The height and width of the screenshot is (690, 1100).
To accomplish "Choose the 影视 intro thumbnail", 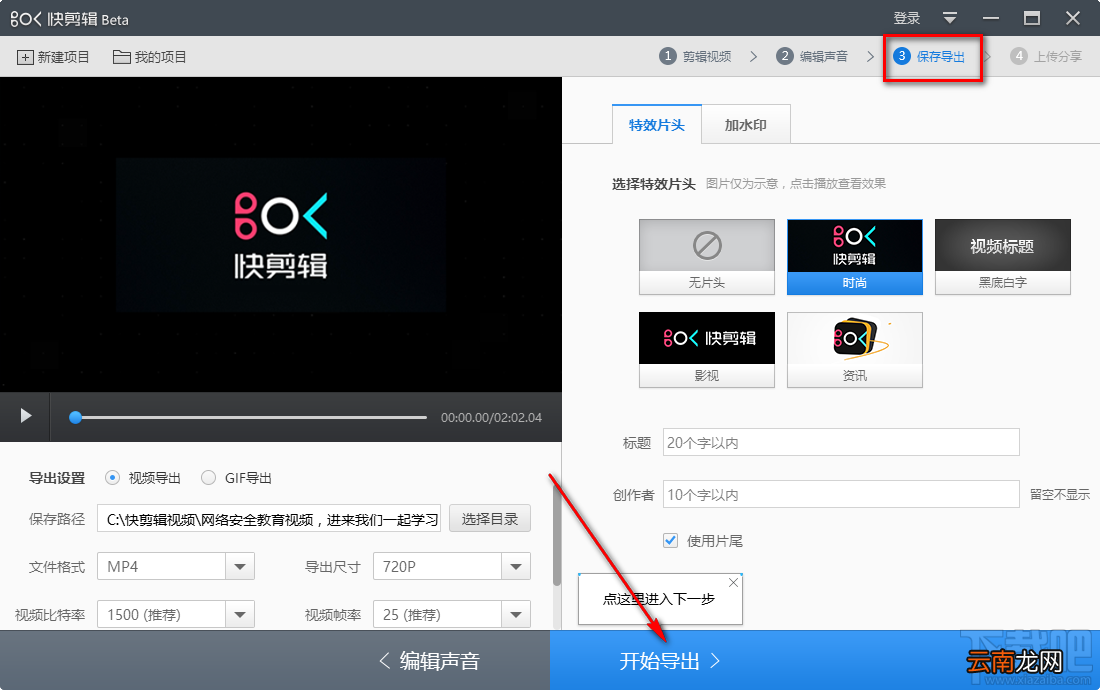I will 706,349.
